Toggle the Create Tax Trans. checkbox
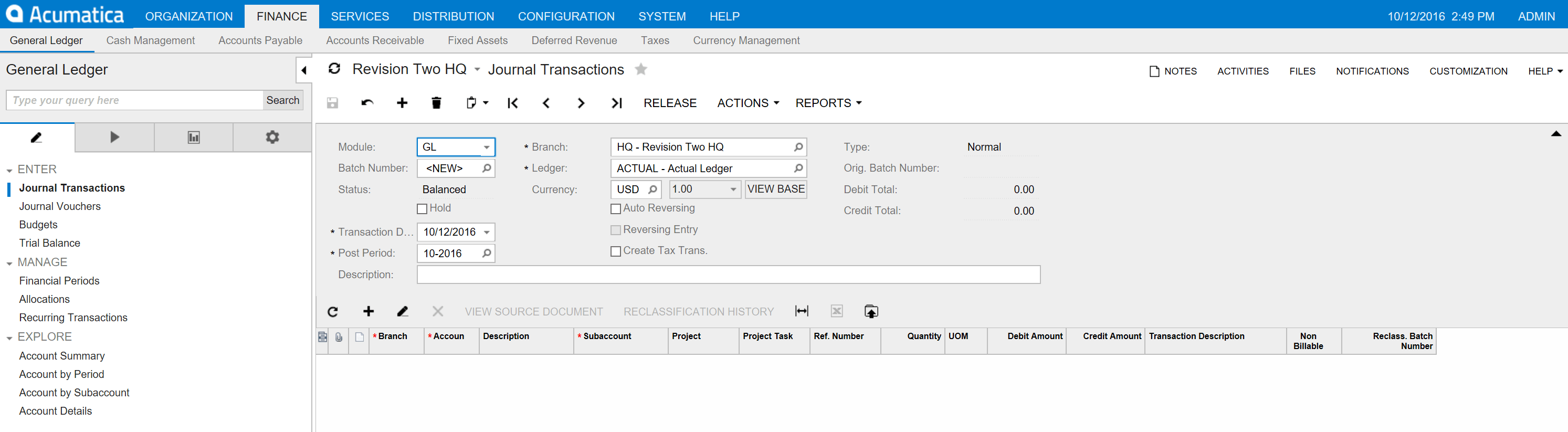 tap(615, 251)
